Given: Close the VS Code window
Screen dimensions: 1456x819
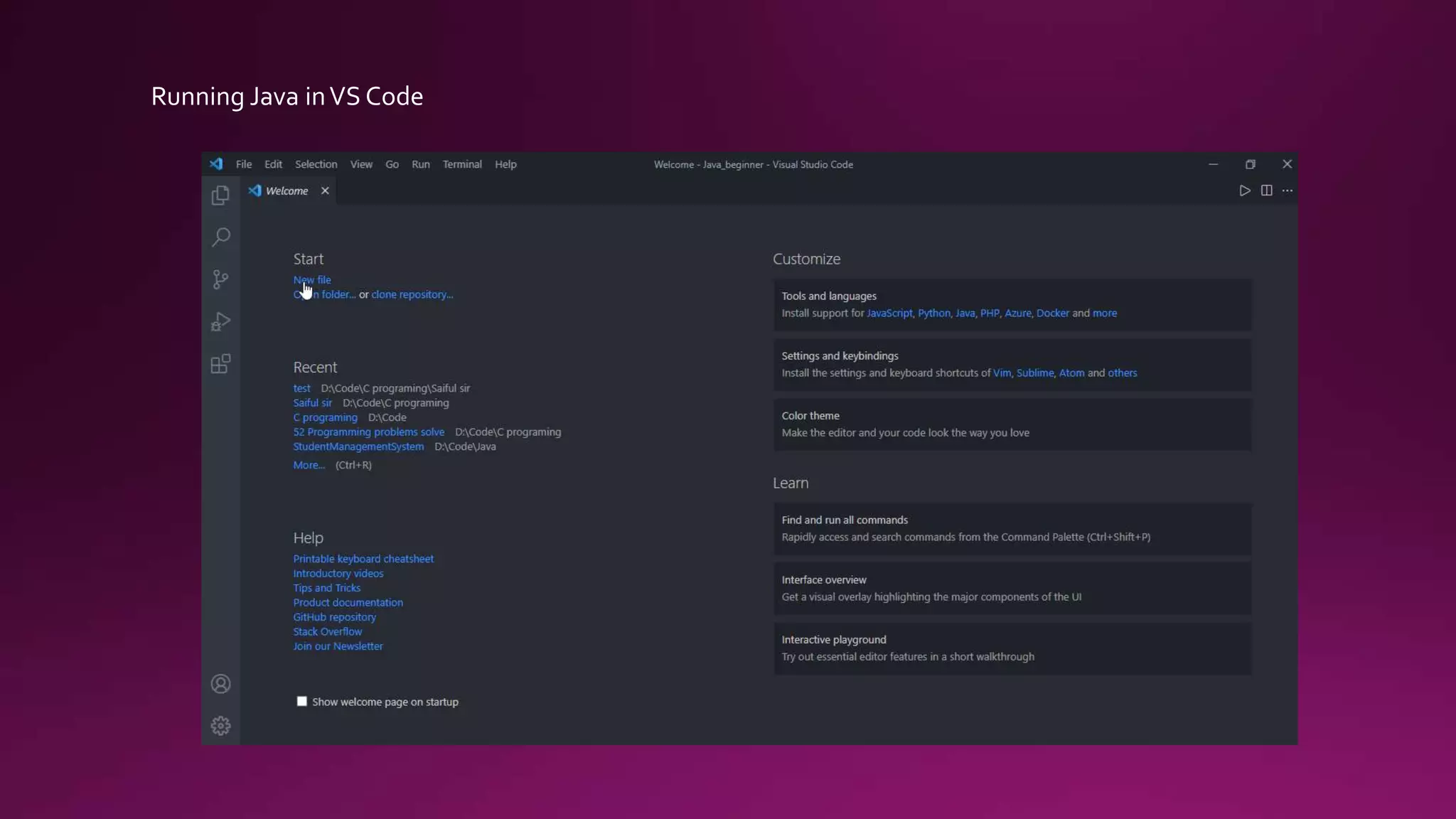Looking at the screenshot, I should pyautogui.click(x=1287, y=164).
